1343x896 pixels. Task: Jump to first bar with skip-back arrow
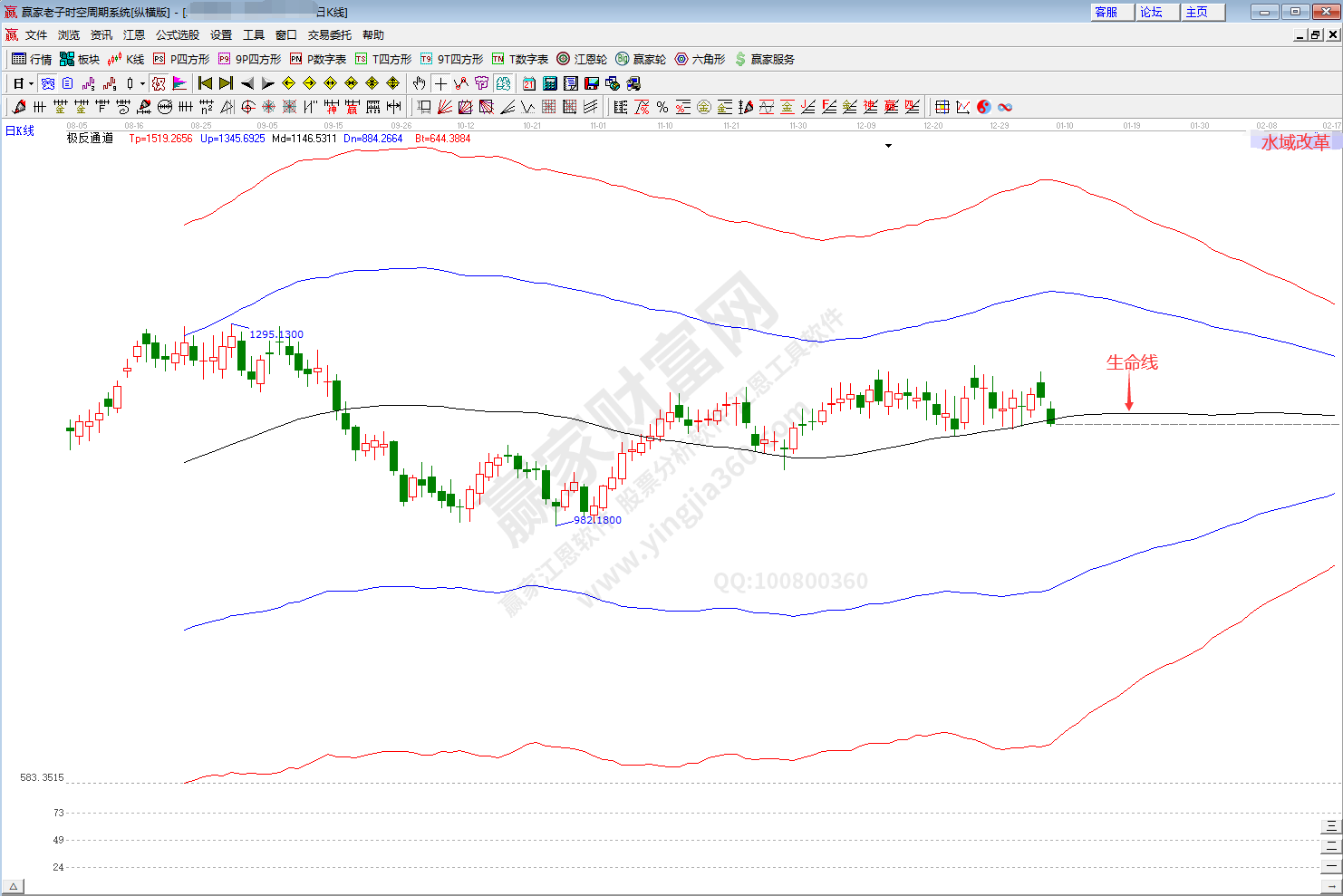pos(206,83)
